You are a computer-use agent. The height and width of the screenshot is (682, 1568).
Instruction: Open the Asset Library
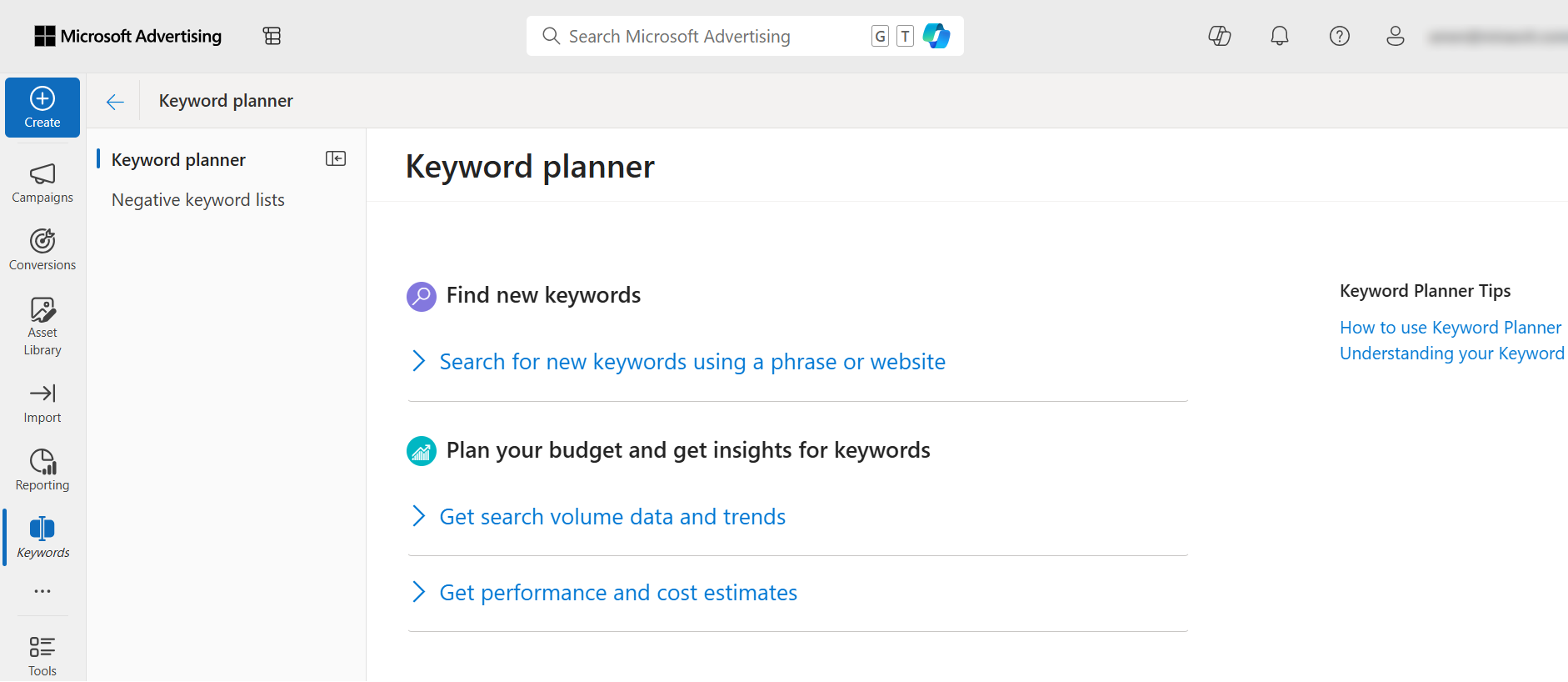[42, 327]
